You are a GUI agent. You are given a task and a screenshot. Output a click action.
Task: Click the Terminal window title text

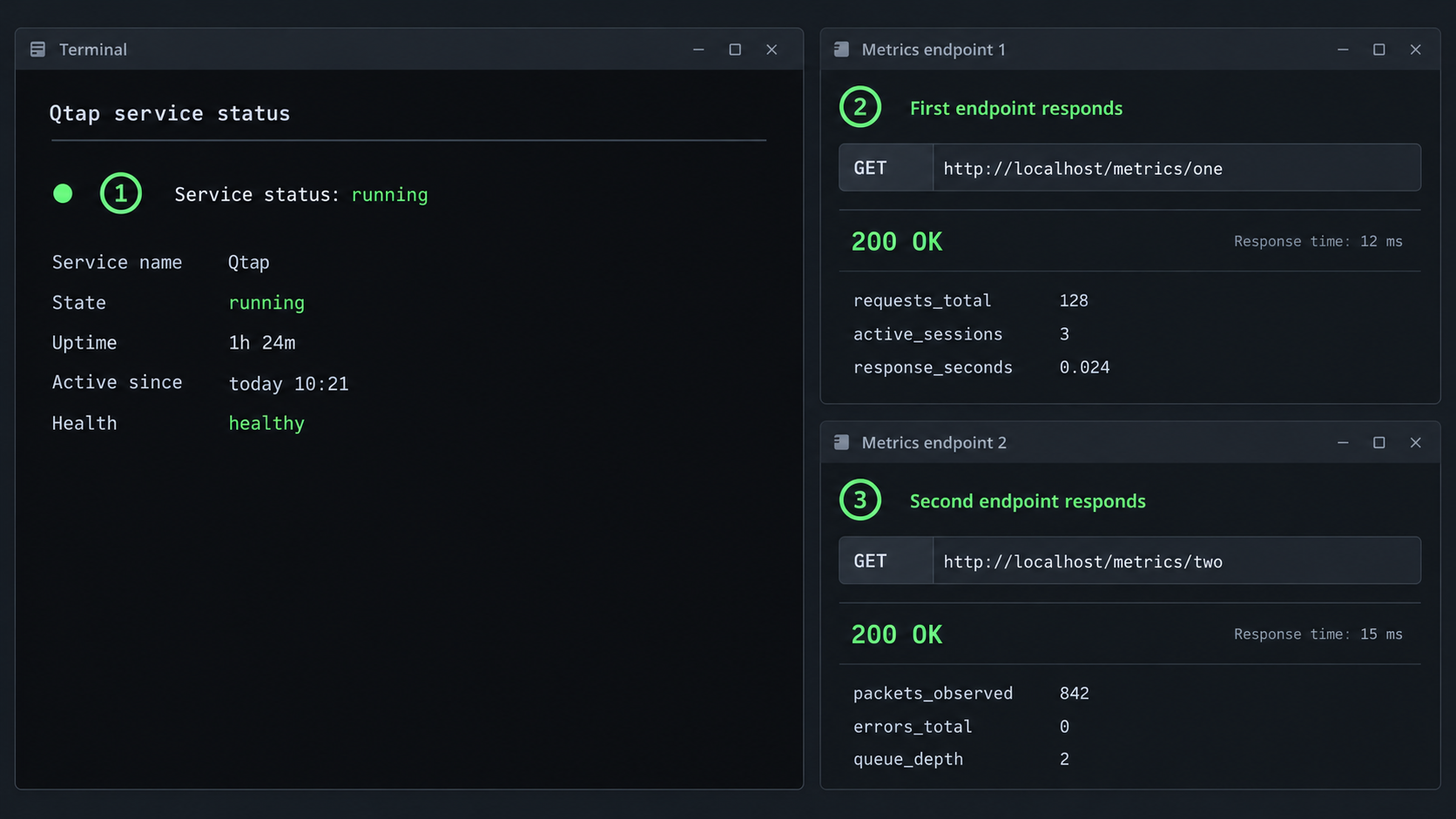(93, 50)
